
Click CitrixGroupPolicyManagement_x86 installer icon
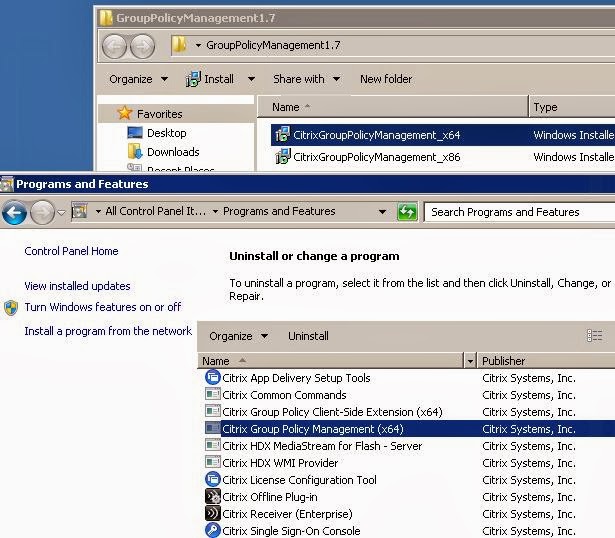click(282, 156)
